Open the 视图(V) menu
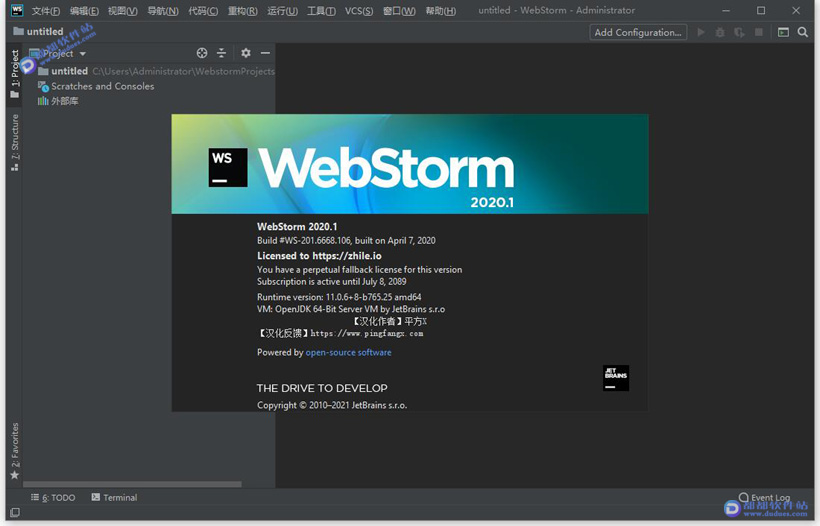This screenshot has height=526, width=820. coord(122,10)
